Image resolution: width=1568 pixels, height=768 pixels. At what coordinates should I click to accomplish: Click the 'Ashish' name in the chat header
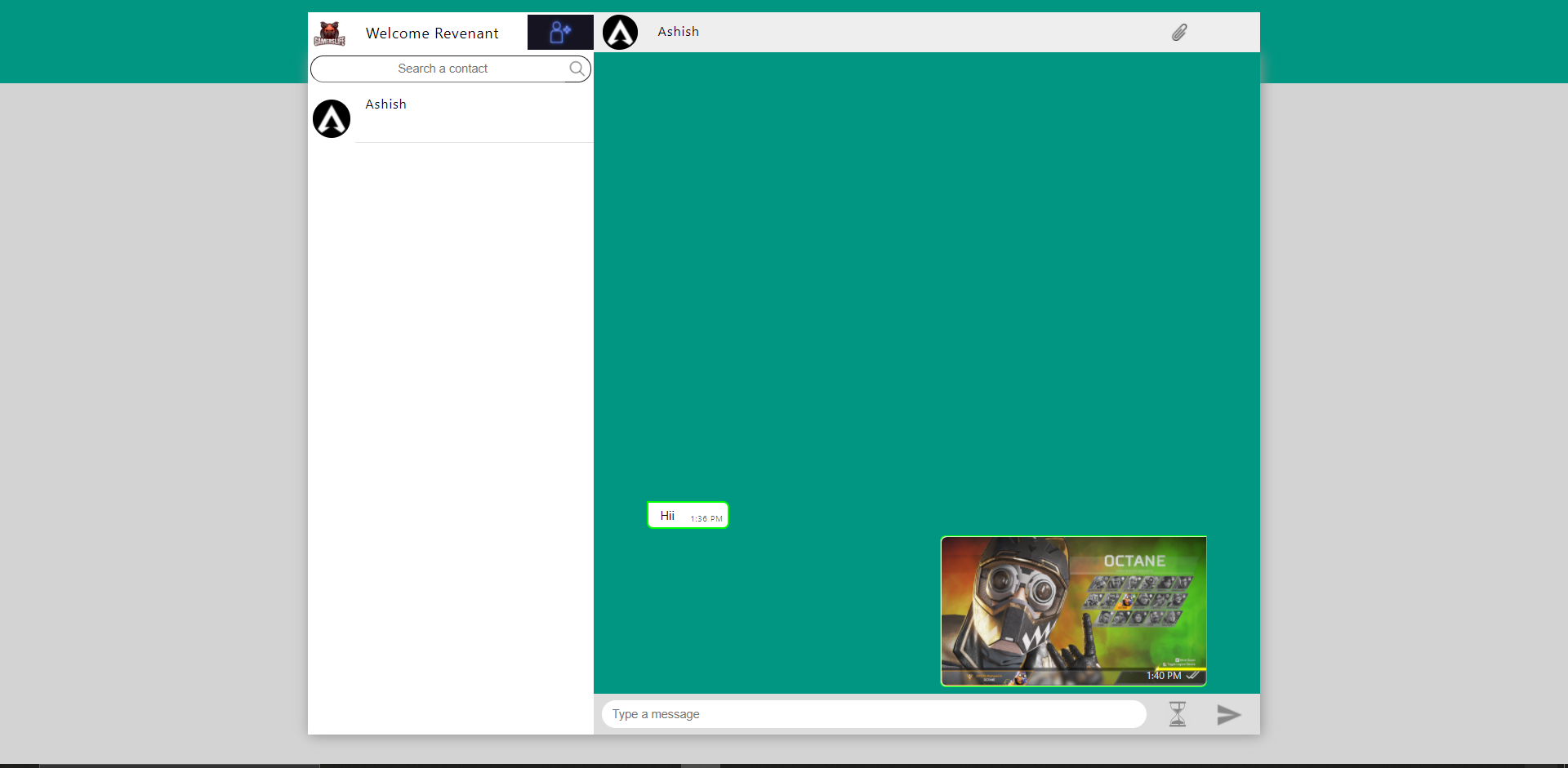click(x=678, y=31)
